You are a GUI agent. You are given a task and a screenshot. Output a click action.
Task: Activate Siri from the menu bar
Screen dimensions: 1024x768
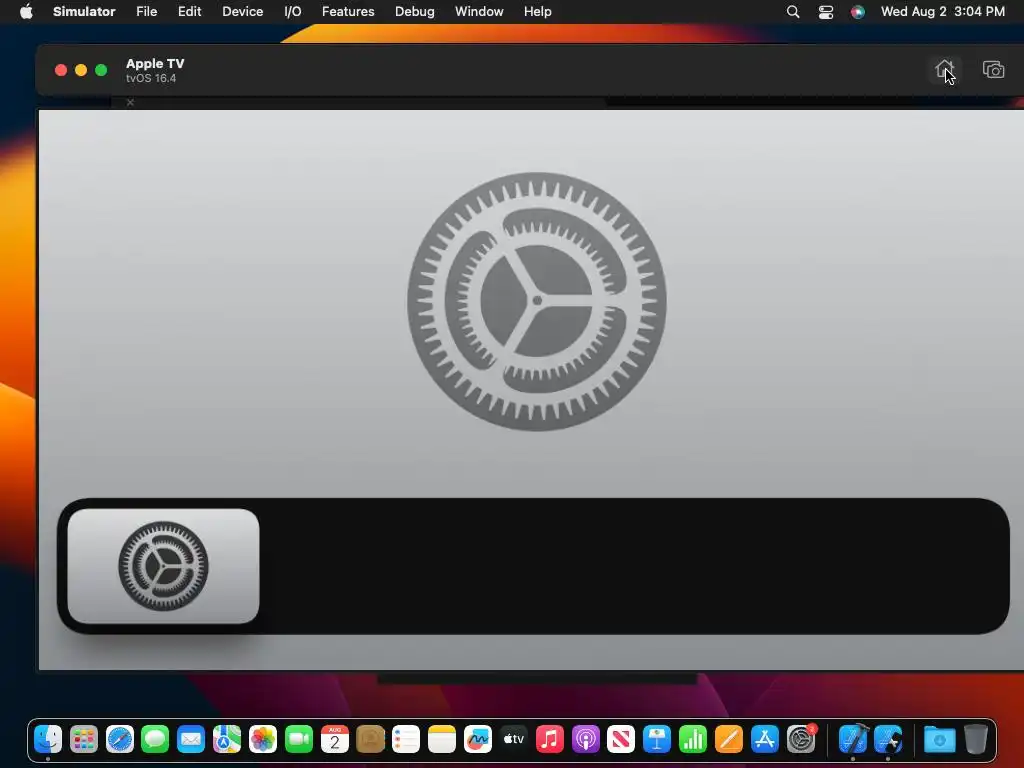pyautogui.click(x=857, y=12)
